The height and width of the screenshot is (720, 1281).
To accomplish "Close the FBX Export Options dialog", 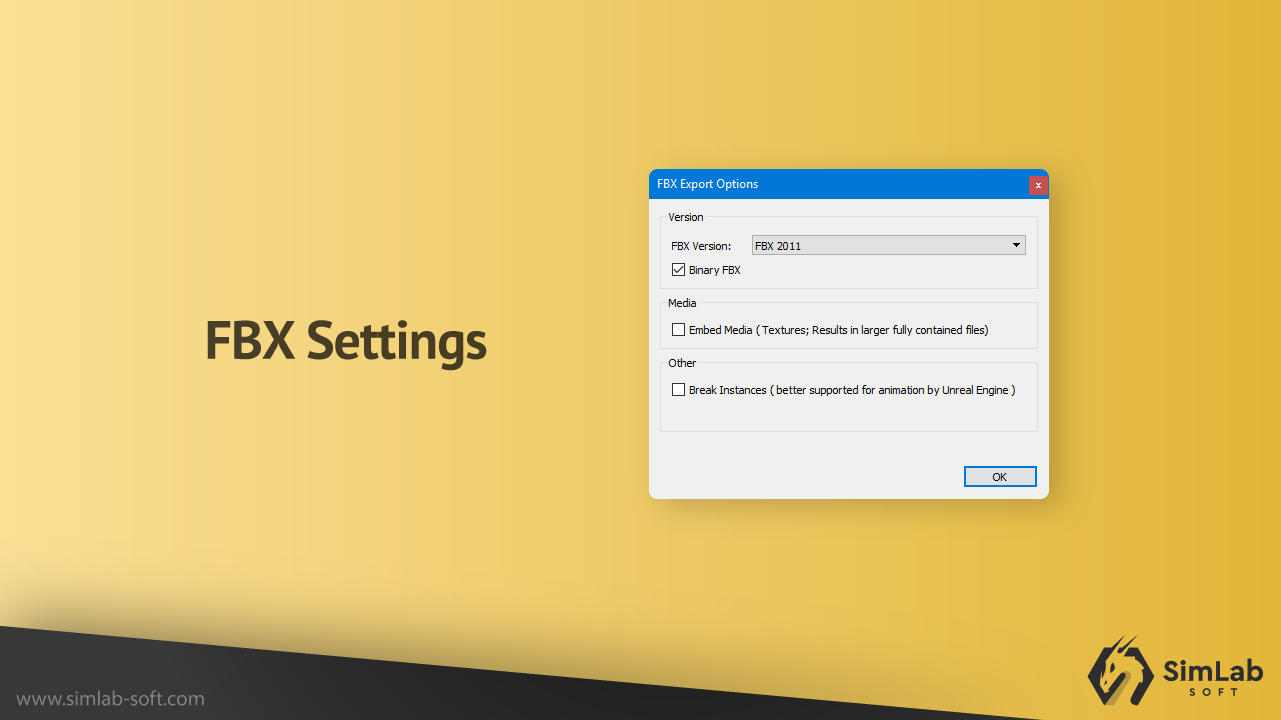I will 1038,185.
